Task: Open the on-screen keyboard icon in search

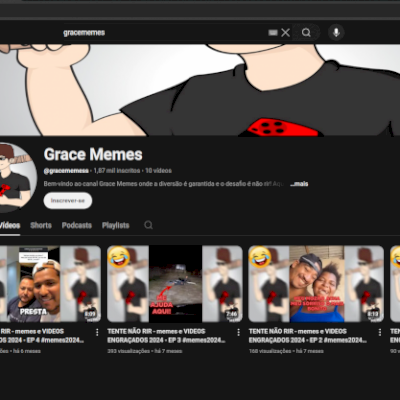Action: [x=273, y=32]
